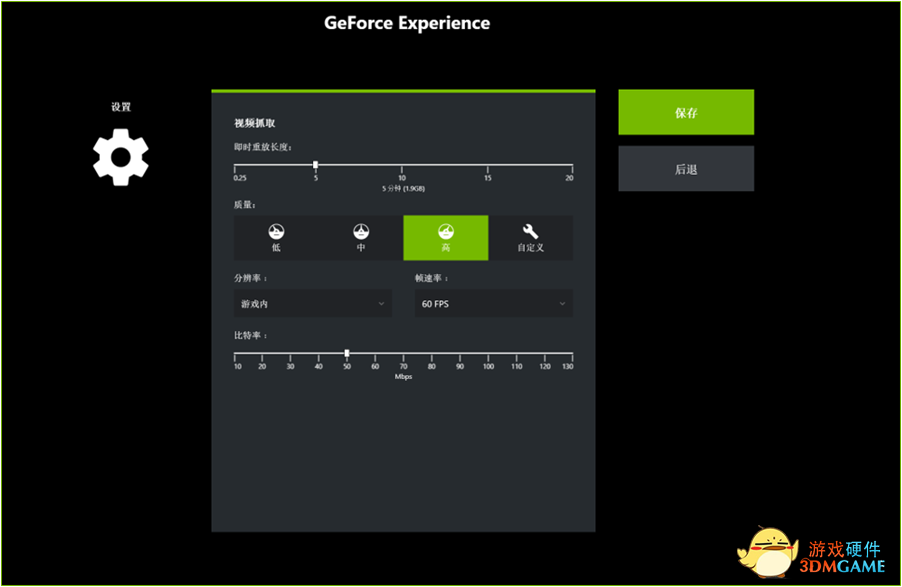Click the green 保存 save button

[x=686, y=112]
